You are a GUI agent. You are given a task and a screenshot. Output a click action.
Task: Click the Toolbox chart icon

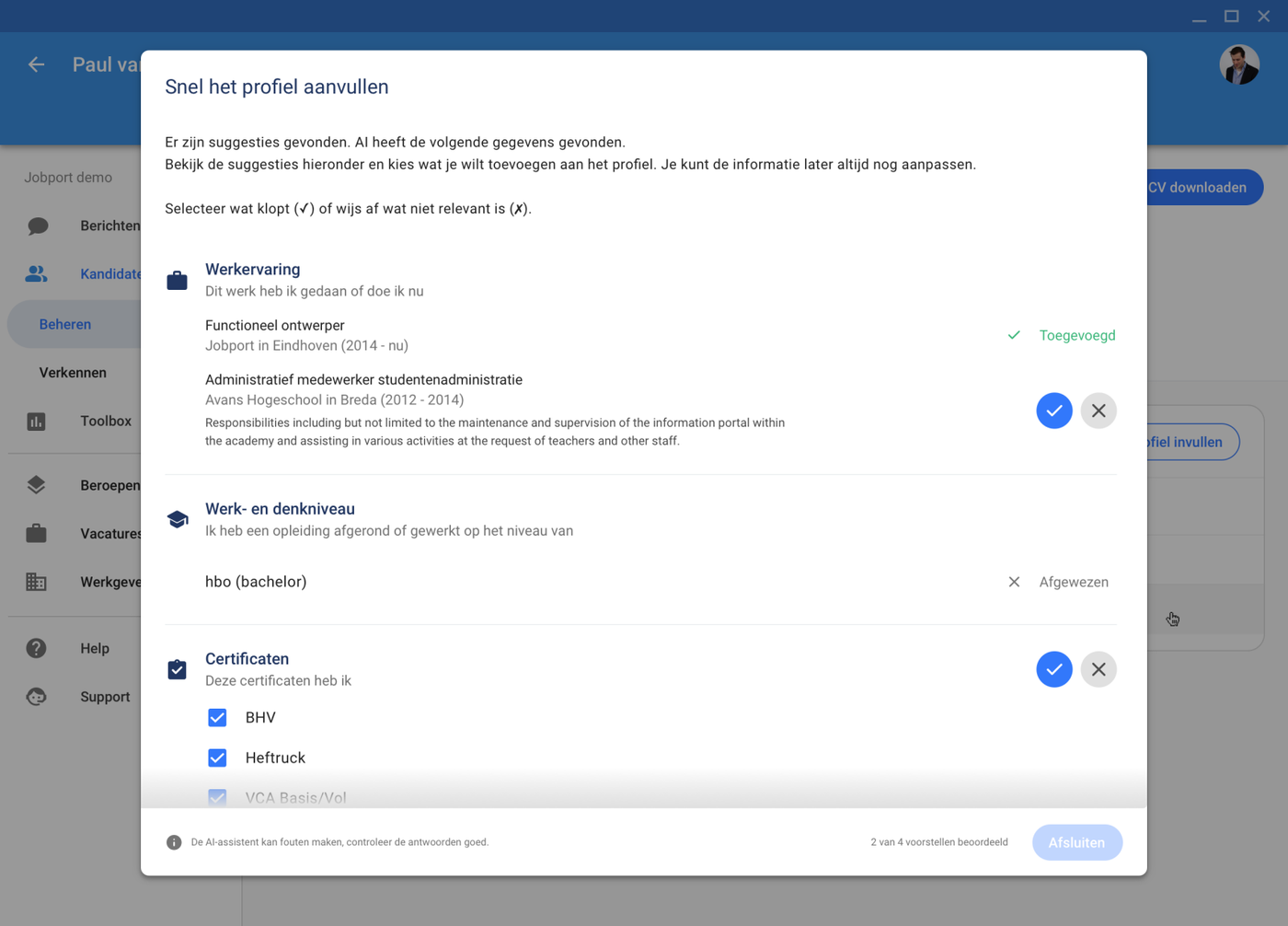pyautogui.click(x=37, y=422)
